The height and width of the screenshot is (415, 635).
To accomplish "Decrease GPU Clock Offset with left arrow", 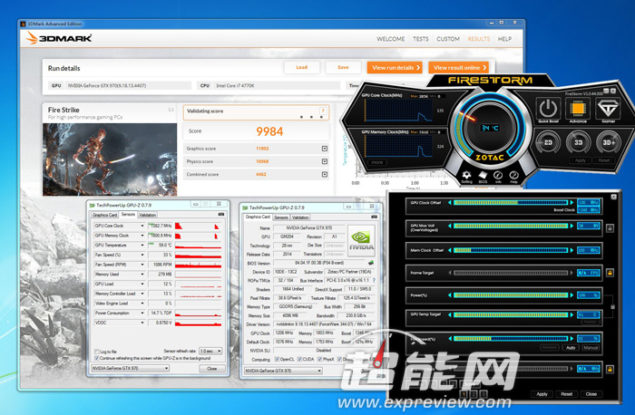I will [450, 202].
